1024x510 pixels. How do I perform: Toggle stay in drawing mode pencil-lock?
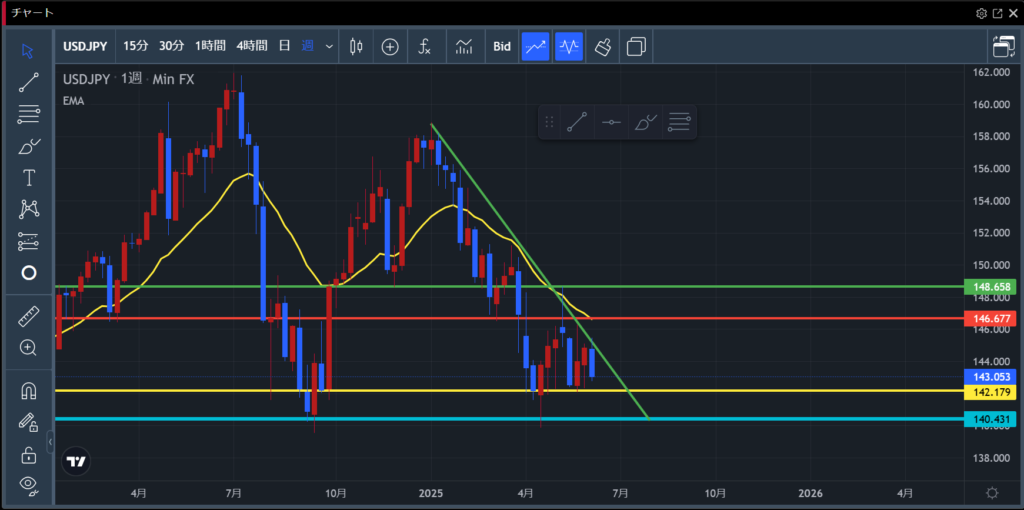tap(28, 422)
